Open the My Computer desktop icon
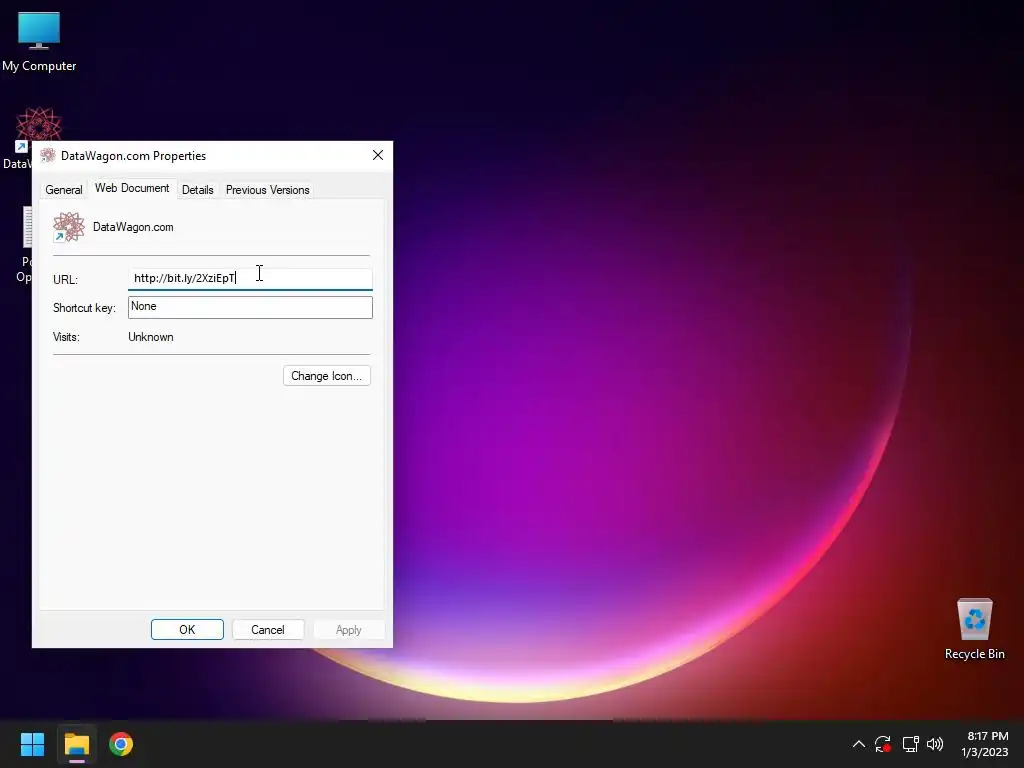The width and height of the screenshot is (1024, 768). [x=39, y=41]
